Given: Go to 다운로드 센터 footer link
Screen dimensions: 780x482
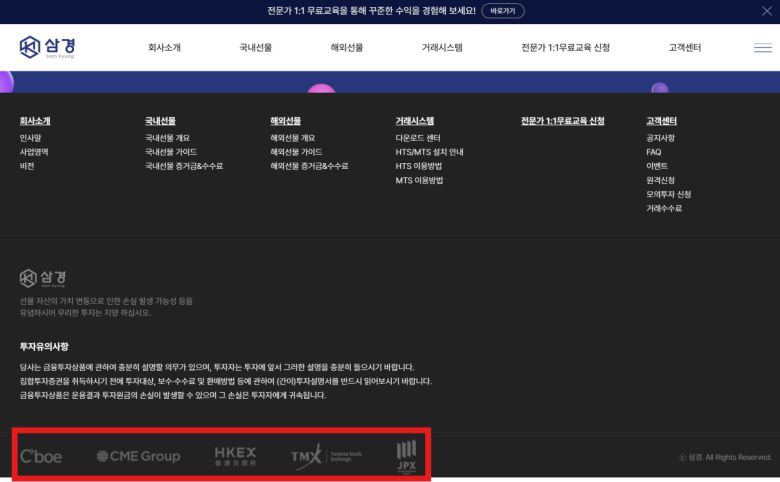Looking at the screenshot, I should (x=417, y=138).
